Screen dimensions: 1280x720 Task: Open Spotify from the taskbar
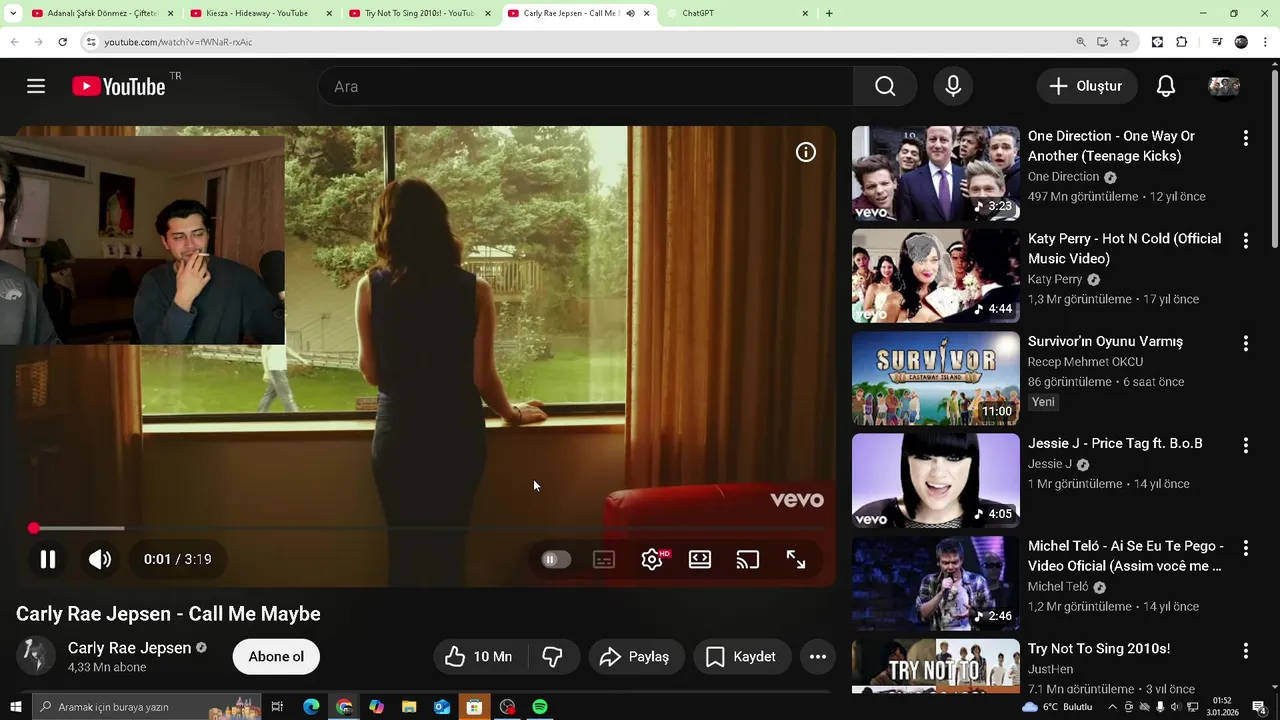point(540,707)
